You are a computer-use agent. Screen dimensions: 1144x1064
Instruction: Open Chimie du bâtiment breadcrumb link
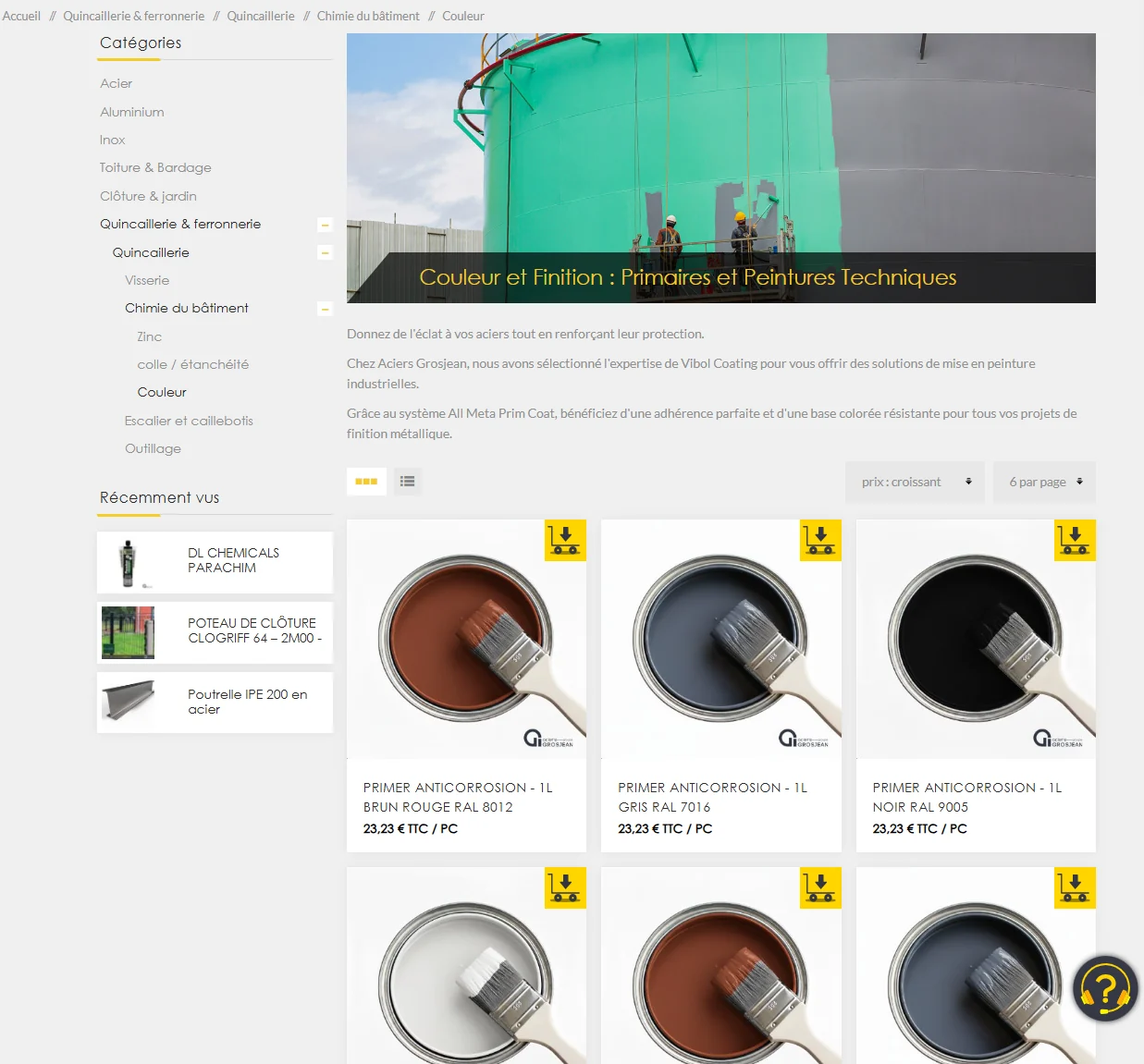point(368,16)
